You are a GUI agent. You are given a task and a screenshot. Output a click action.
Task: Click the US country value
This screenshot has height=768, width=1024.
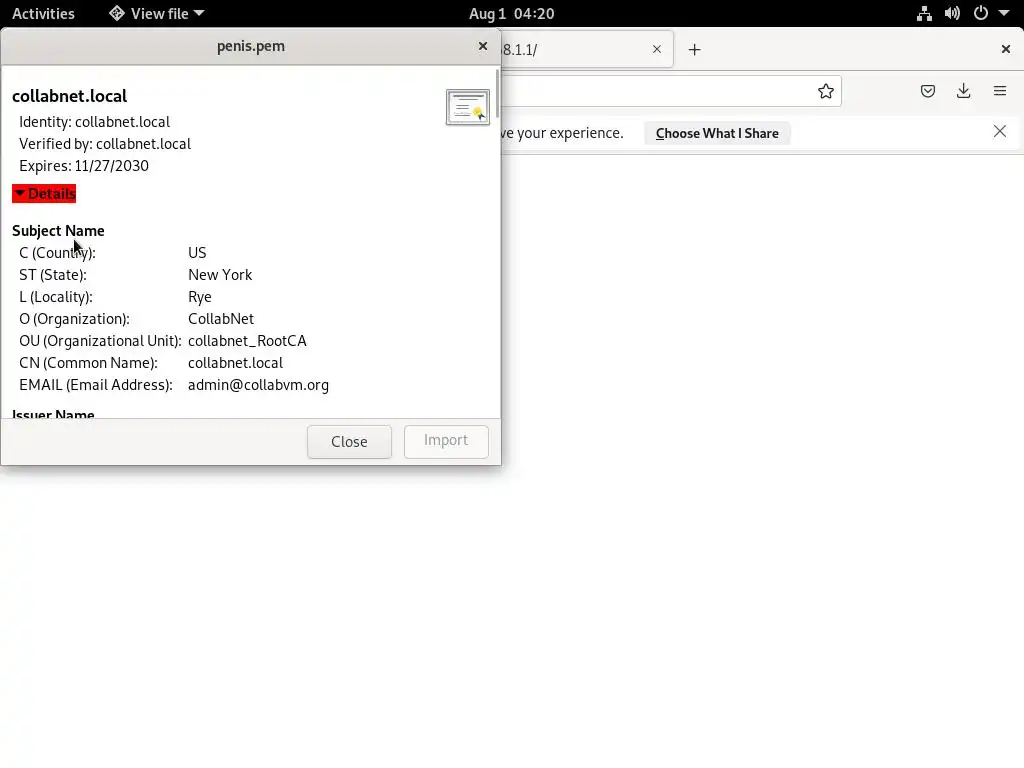pos(197,253)
